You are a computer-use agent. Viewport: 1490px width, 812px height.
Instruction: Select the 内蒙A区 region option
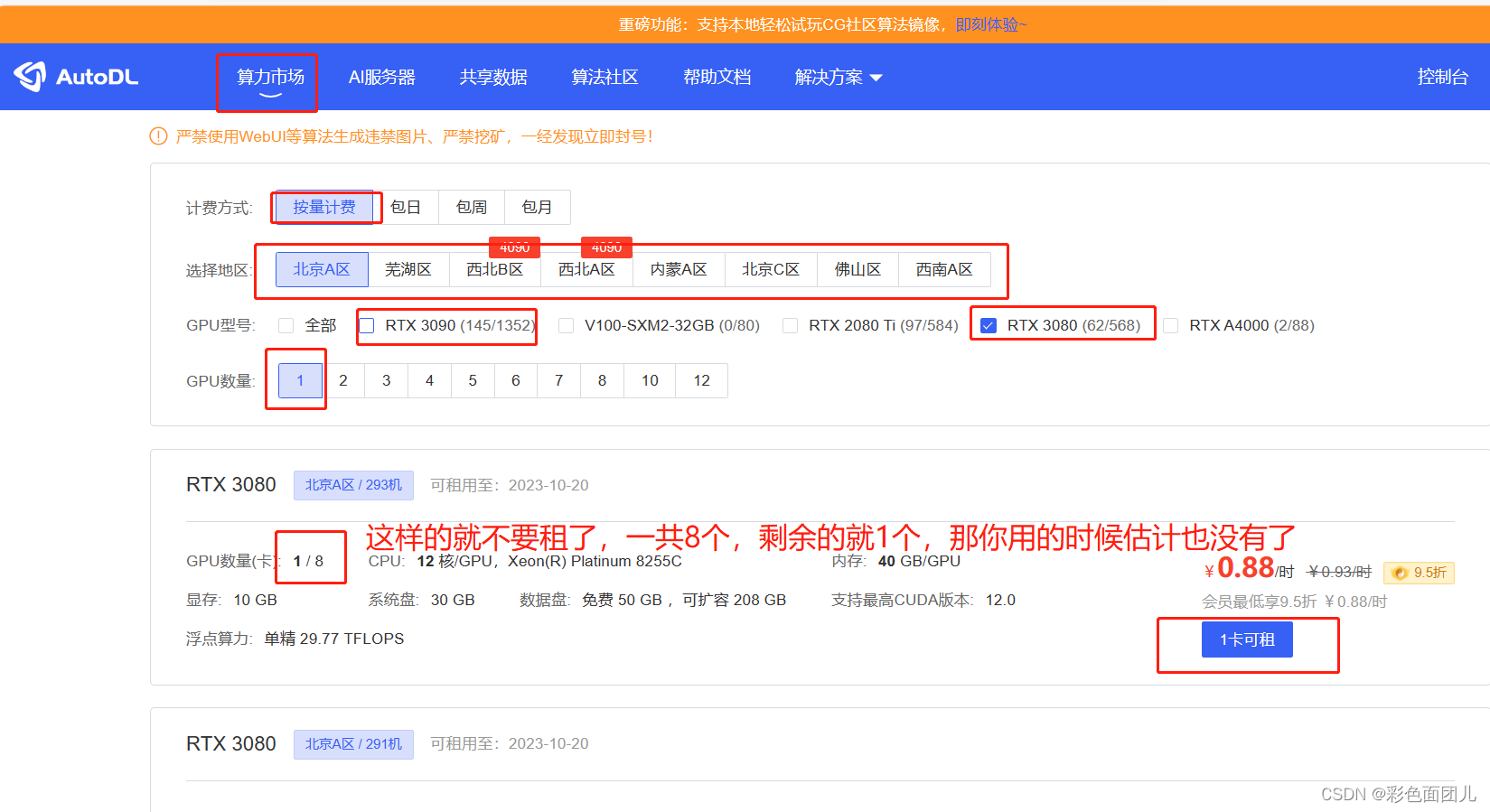pyautogui.click(x=678, y=270)
